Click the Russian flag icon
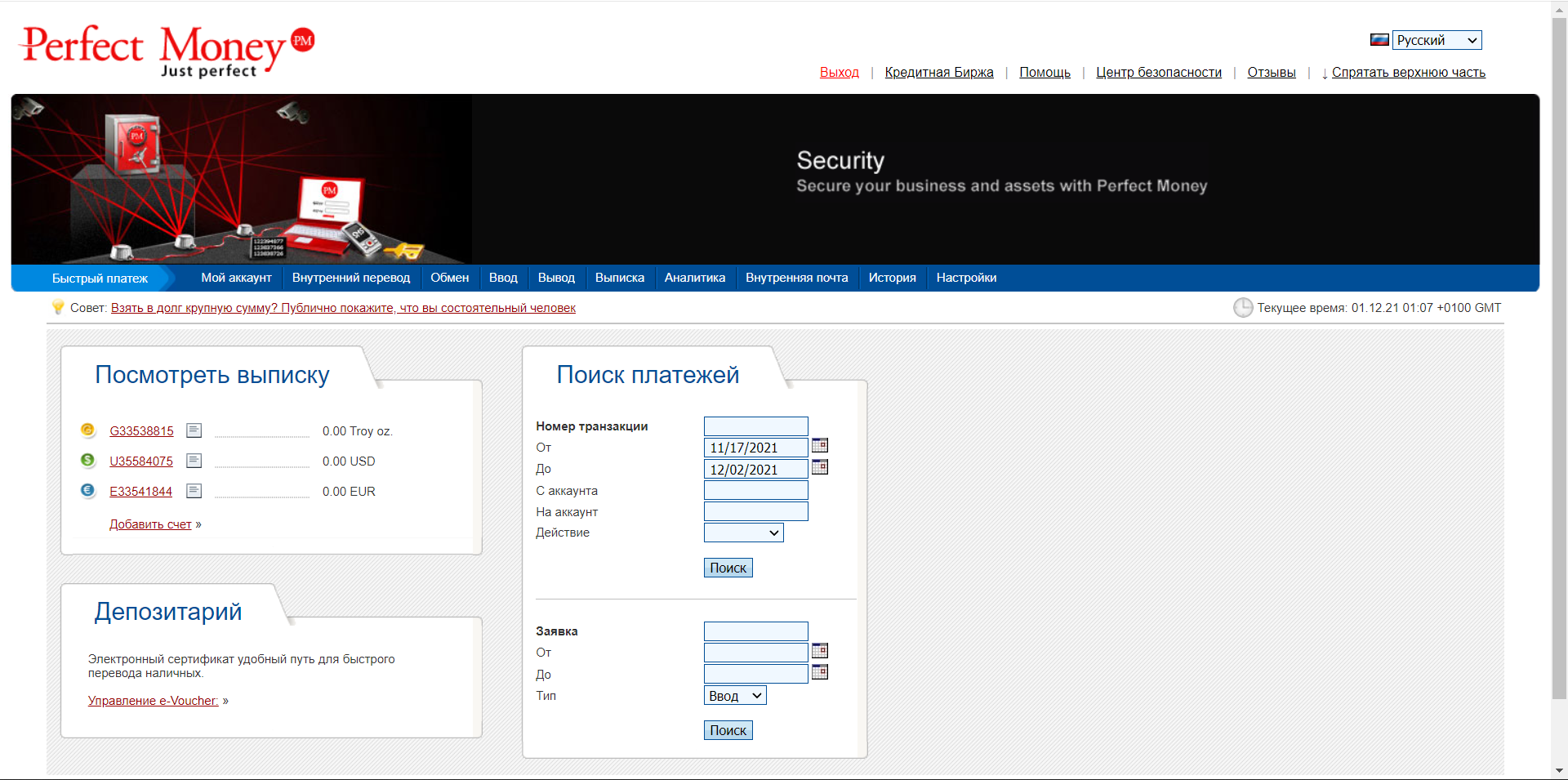 (x=1379, y=40)
